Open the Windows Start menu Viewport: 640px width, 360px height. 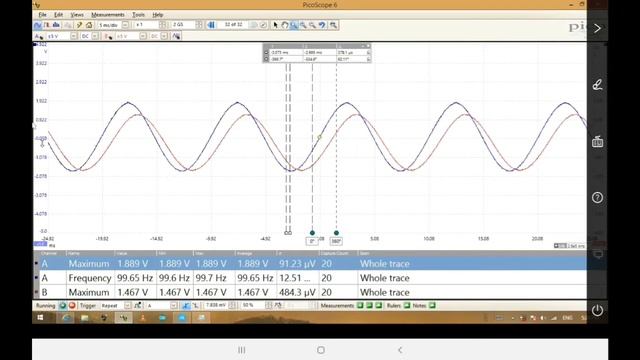click(x=40, y=318)
